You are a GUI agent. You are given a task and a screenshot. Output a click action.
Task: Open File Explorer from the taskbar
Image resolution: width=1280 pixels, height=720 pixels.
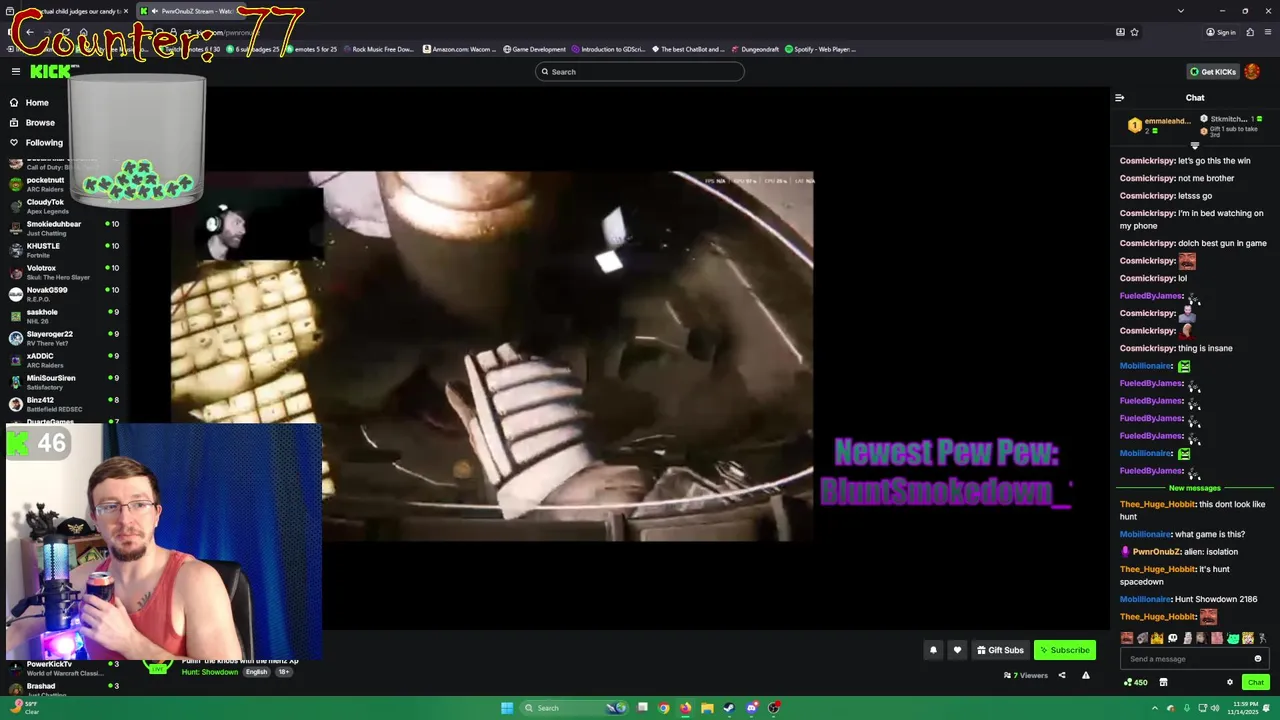coord(707,708)
